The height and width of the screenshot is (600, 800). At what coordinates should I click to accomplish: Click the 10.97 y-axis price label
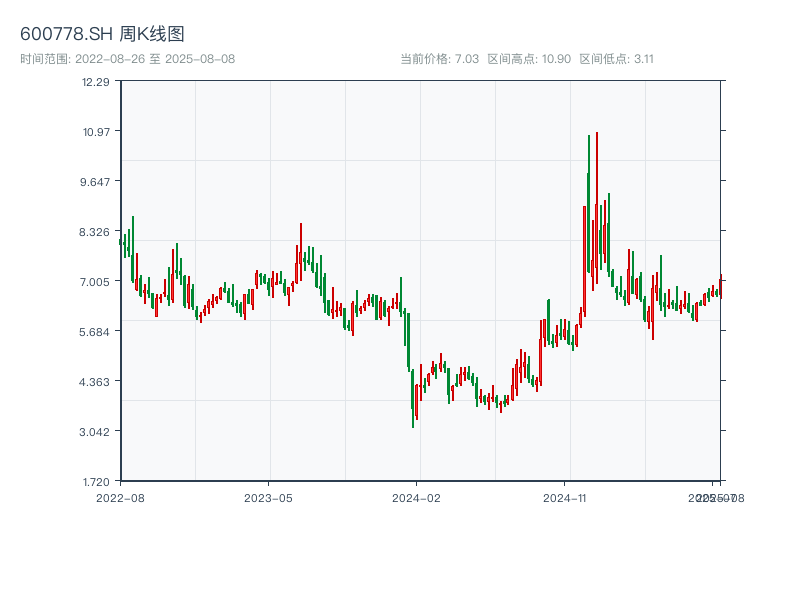(96, 132)
